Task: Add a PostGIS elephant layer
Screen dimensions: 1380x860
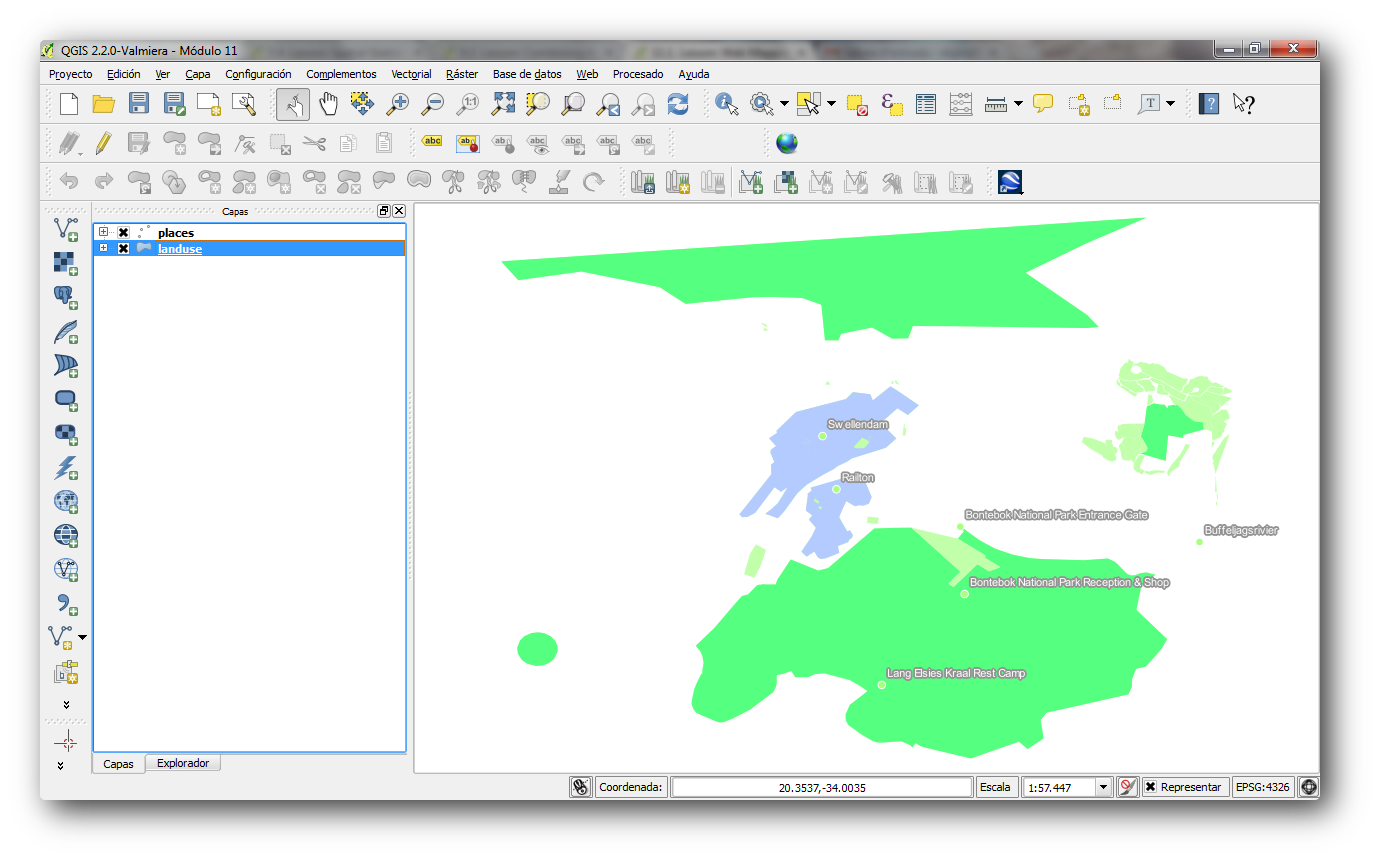Action: 65,298
